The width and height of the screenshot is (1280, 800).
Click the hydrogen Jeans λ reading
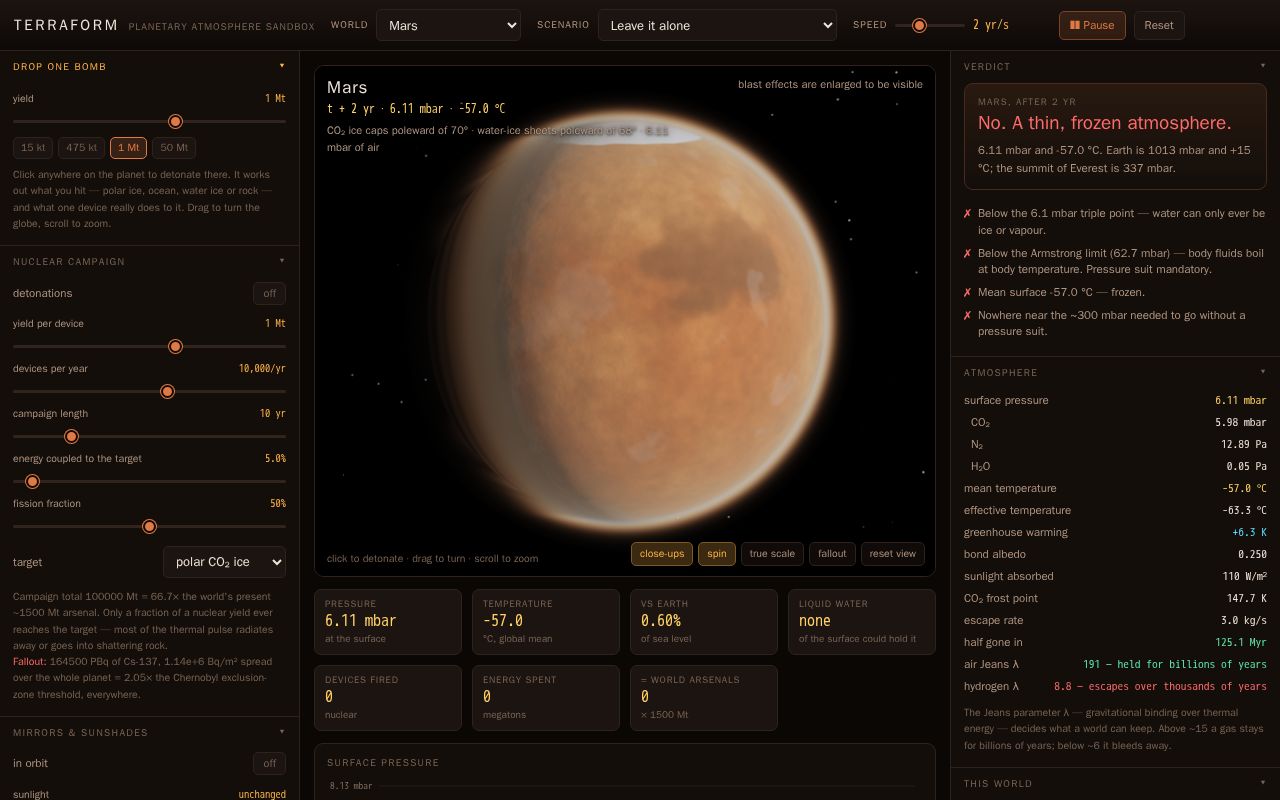(x=1160, y=686)
